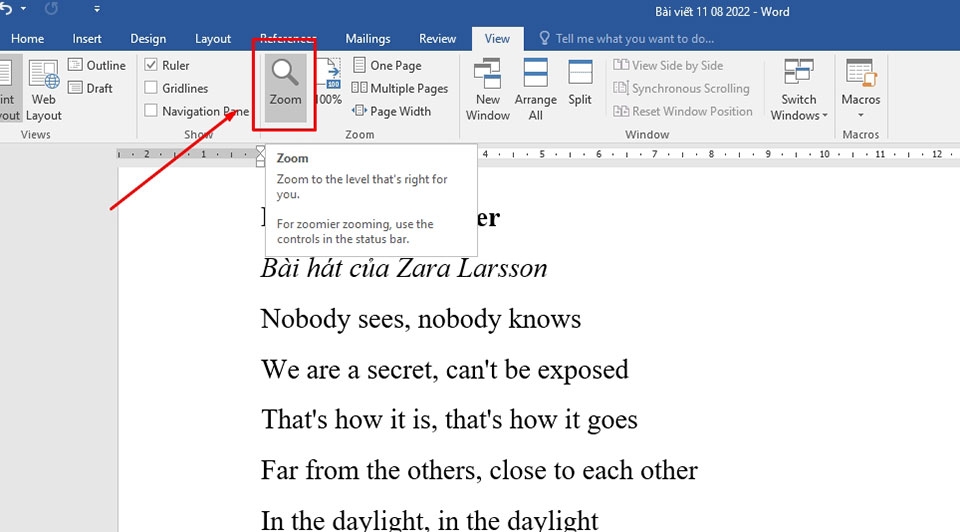
Task: Click the Arrange All windows icon
Action: [x=536, y=90]
